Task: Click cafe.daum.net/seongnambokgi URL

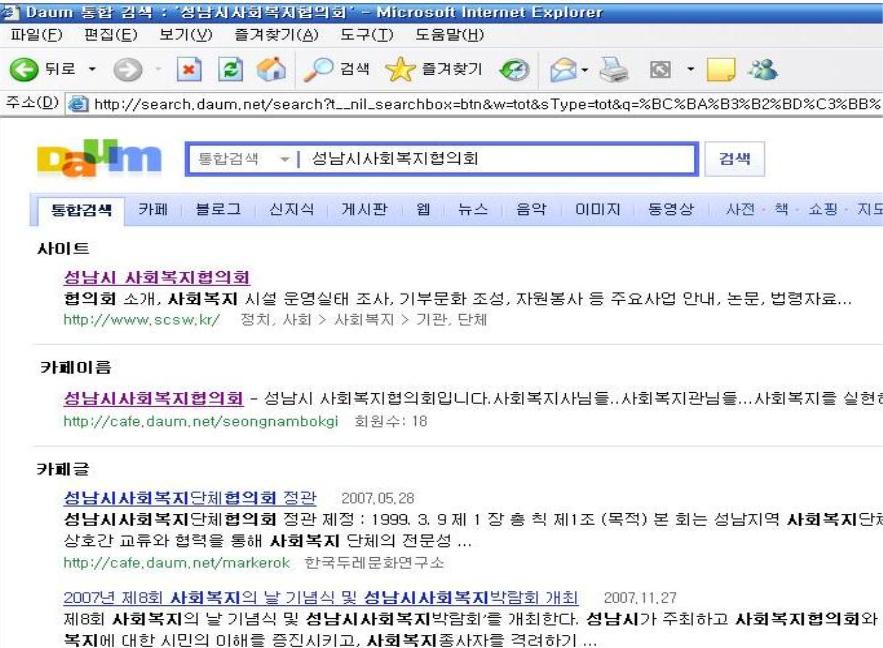Action: [200, 421]
